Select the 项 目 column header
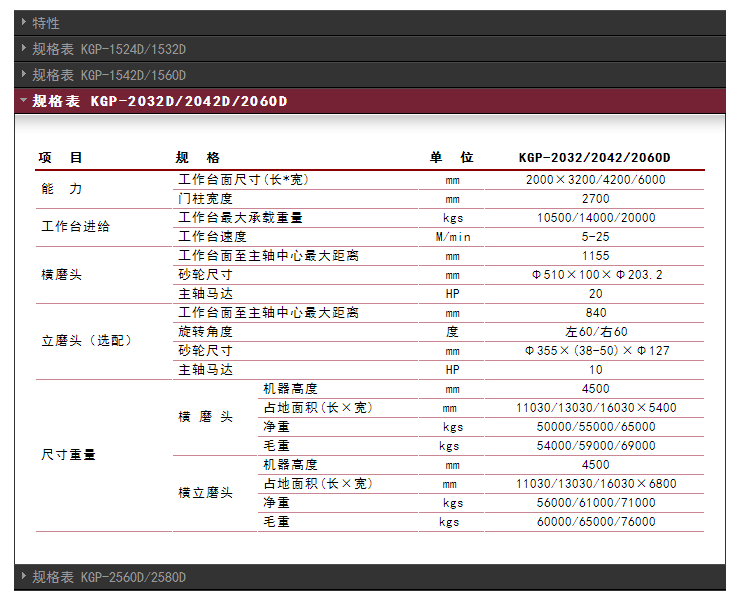 click(x=60, y=158)
